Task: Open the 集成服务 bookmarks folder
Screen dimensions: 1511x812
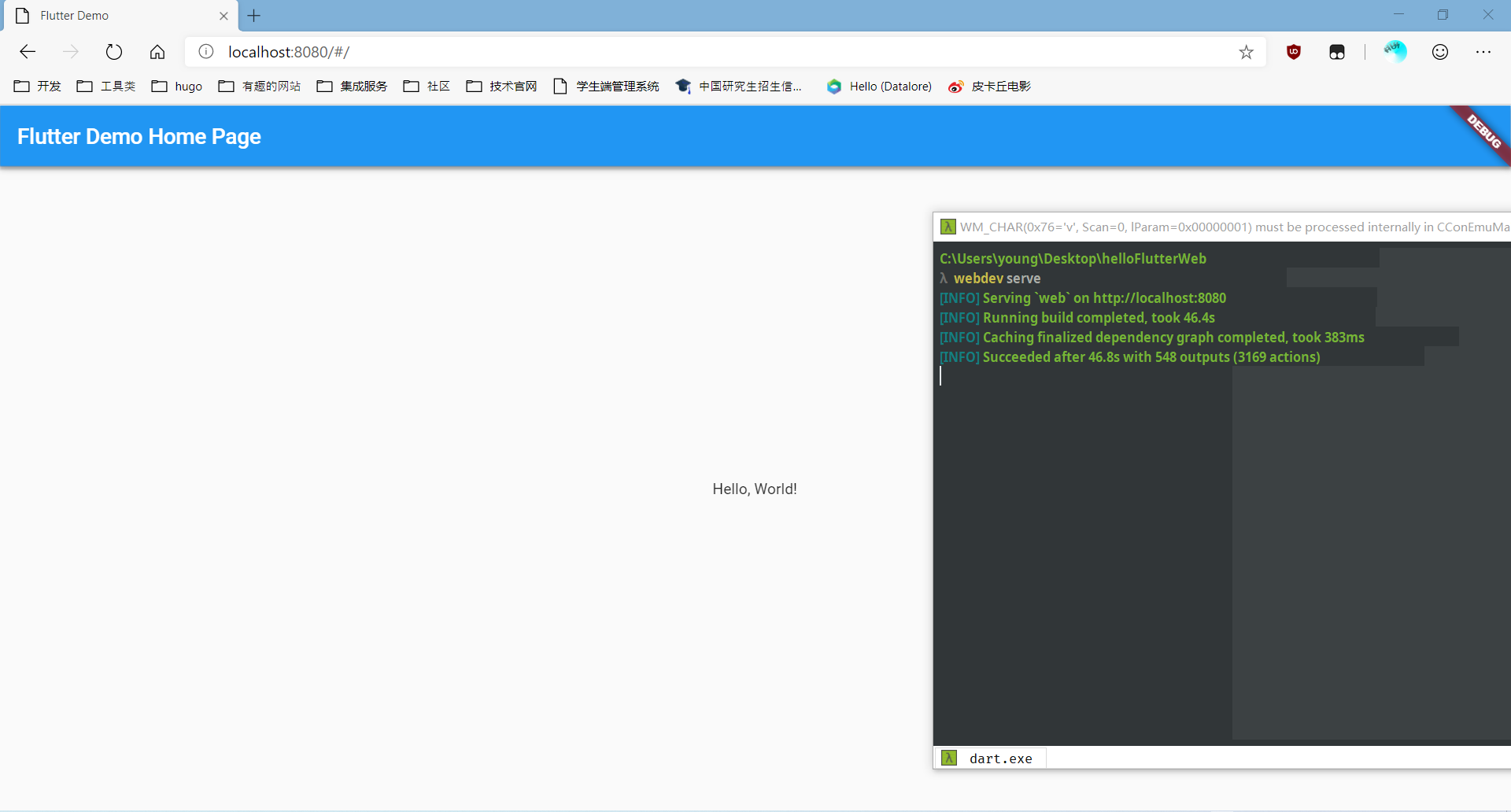Action: pyautogui.click(x=352, y=87)
